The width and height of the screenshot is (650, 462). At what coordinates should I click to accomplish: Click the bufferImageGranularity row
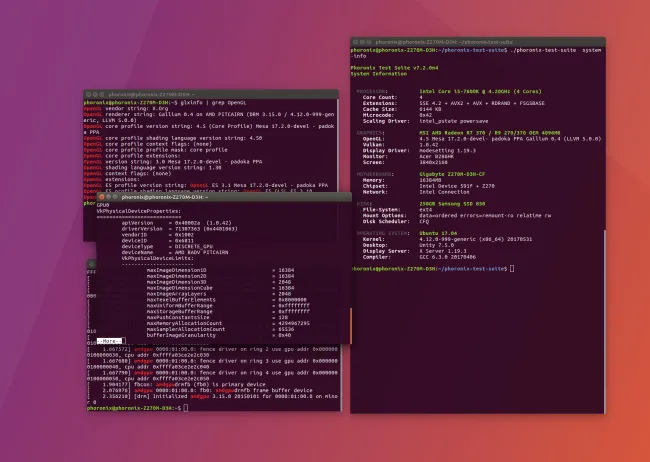coord(219,335)
